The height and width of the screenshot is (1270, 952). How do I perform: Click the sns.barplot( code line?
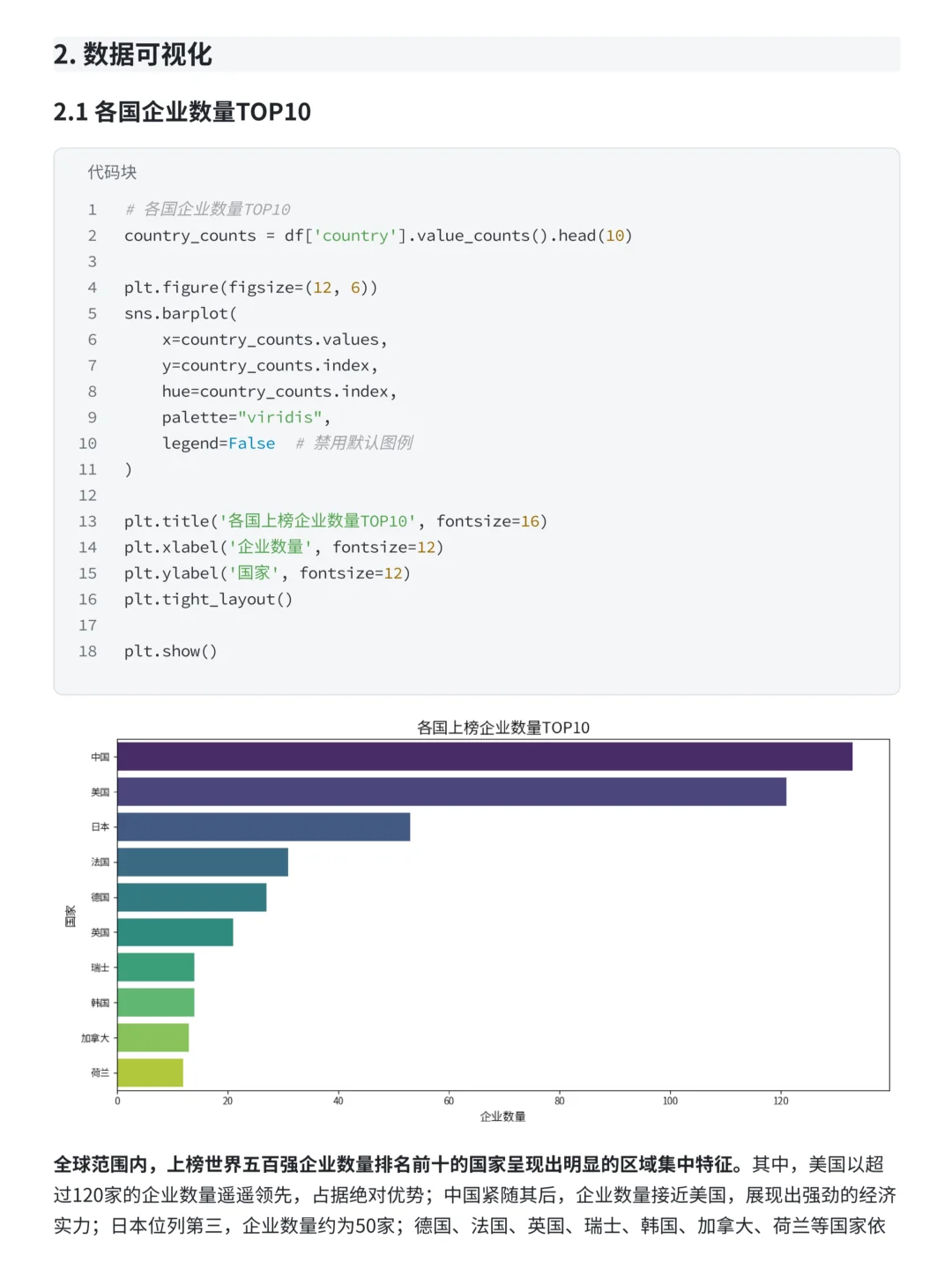click(181, 313)
